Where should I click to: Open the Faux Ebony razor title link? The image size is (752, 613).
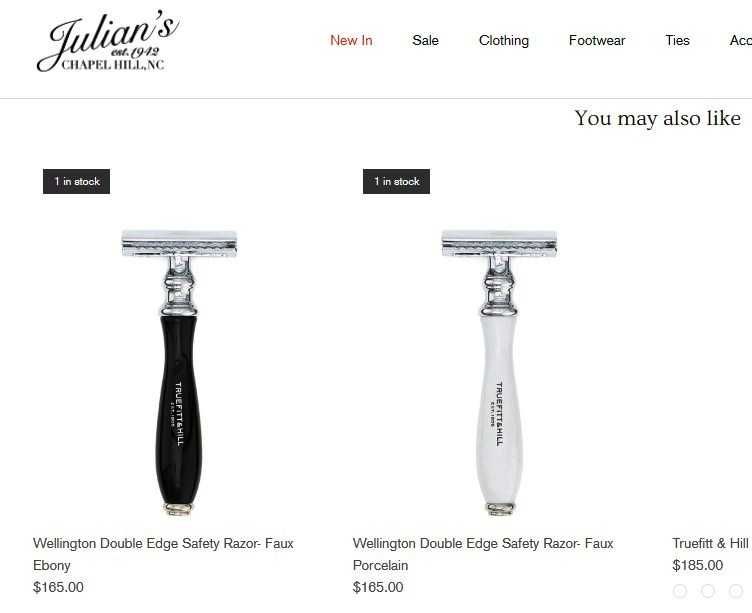click(163, 554)
